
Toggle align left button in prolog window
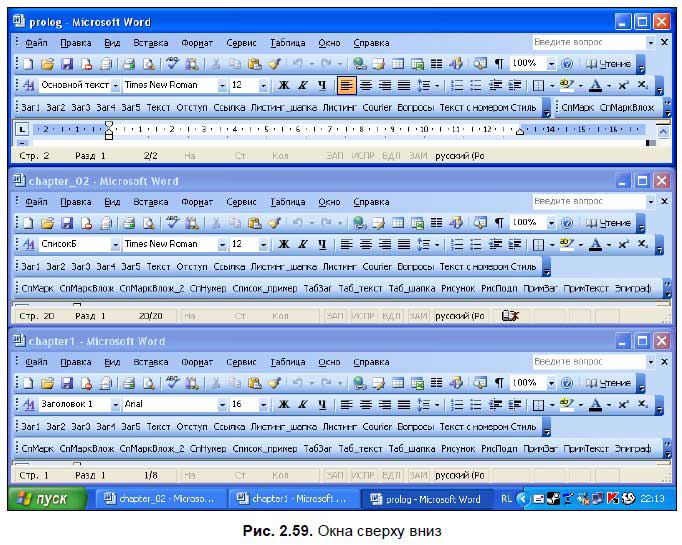pos(346,85)
